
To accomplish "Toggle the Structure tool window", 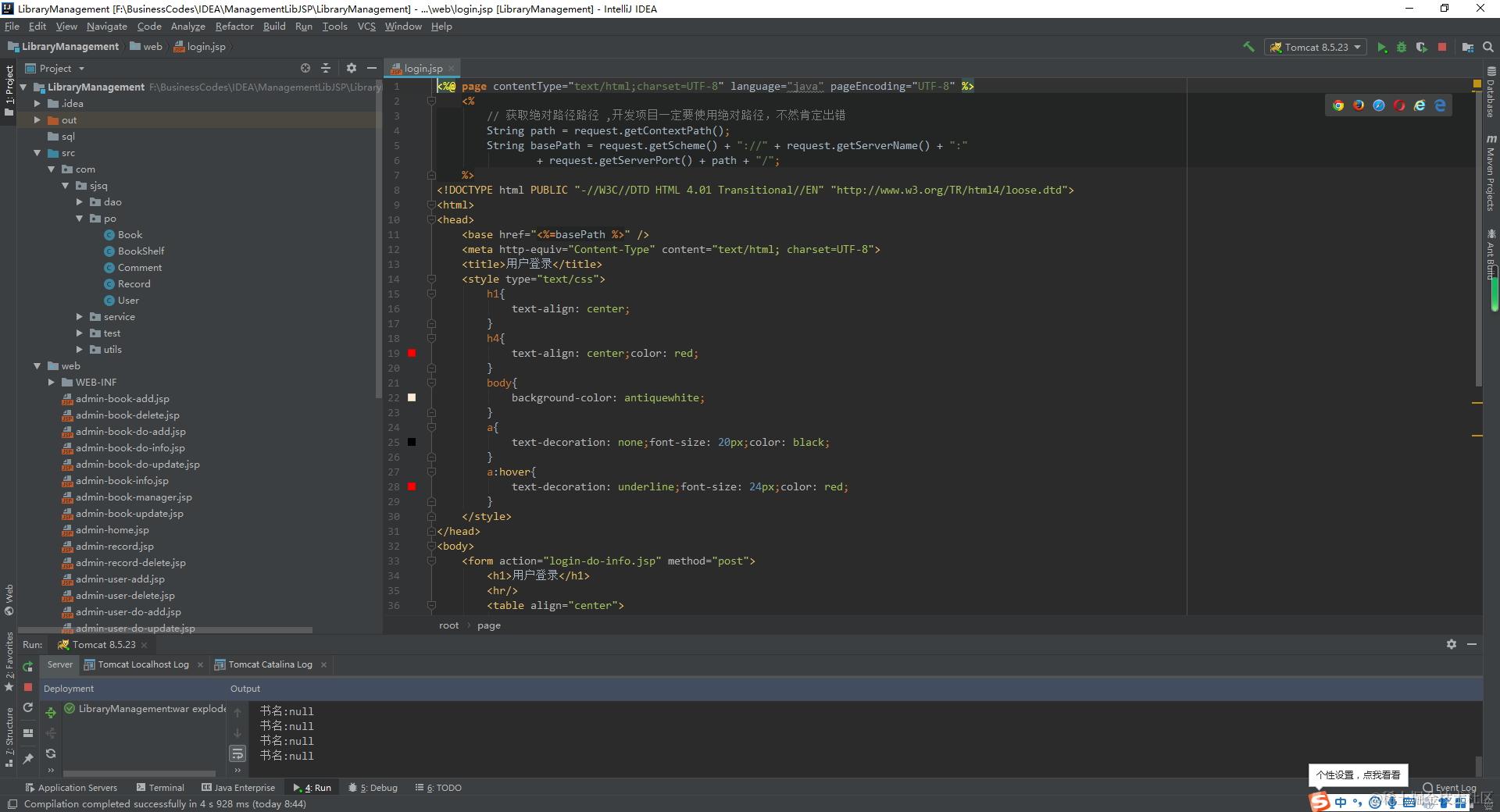I will [x=9, y=737].
